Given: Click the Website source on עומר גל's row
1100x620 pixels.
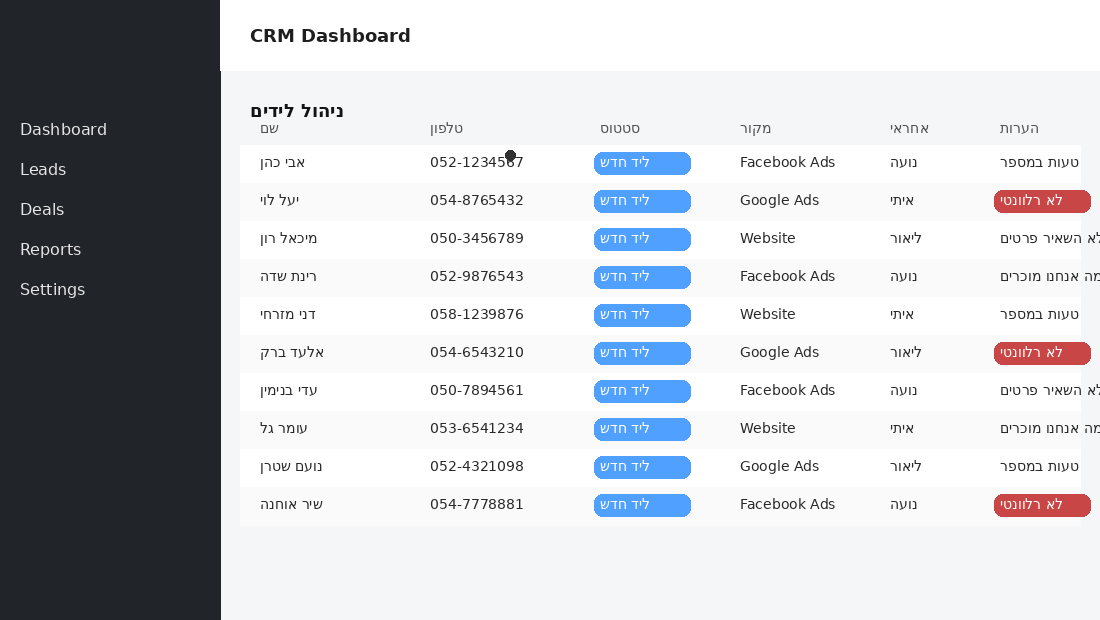Looking at the screenshot, I should click(767, 429).
